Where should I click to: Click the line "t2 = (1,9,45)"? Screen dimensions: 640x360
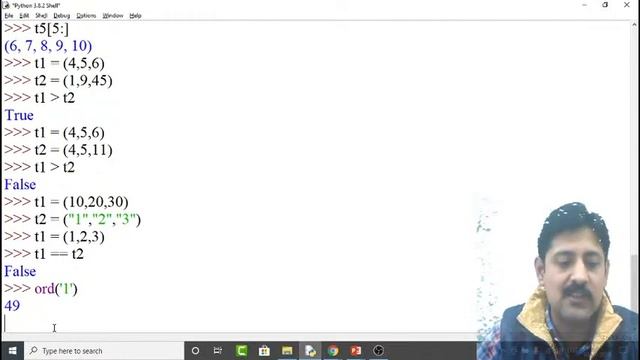[73, 80]
